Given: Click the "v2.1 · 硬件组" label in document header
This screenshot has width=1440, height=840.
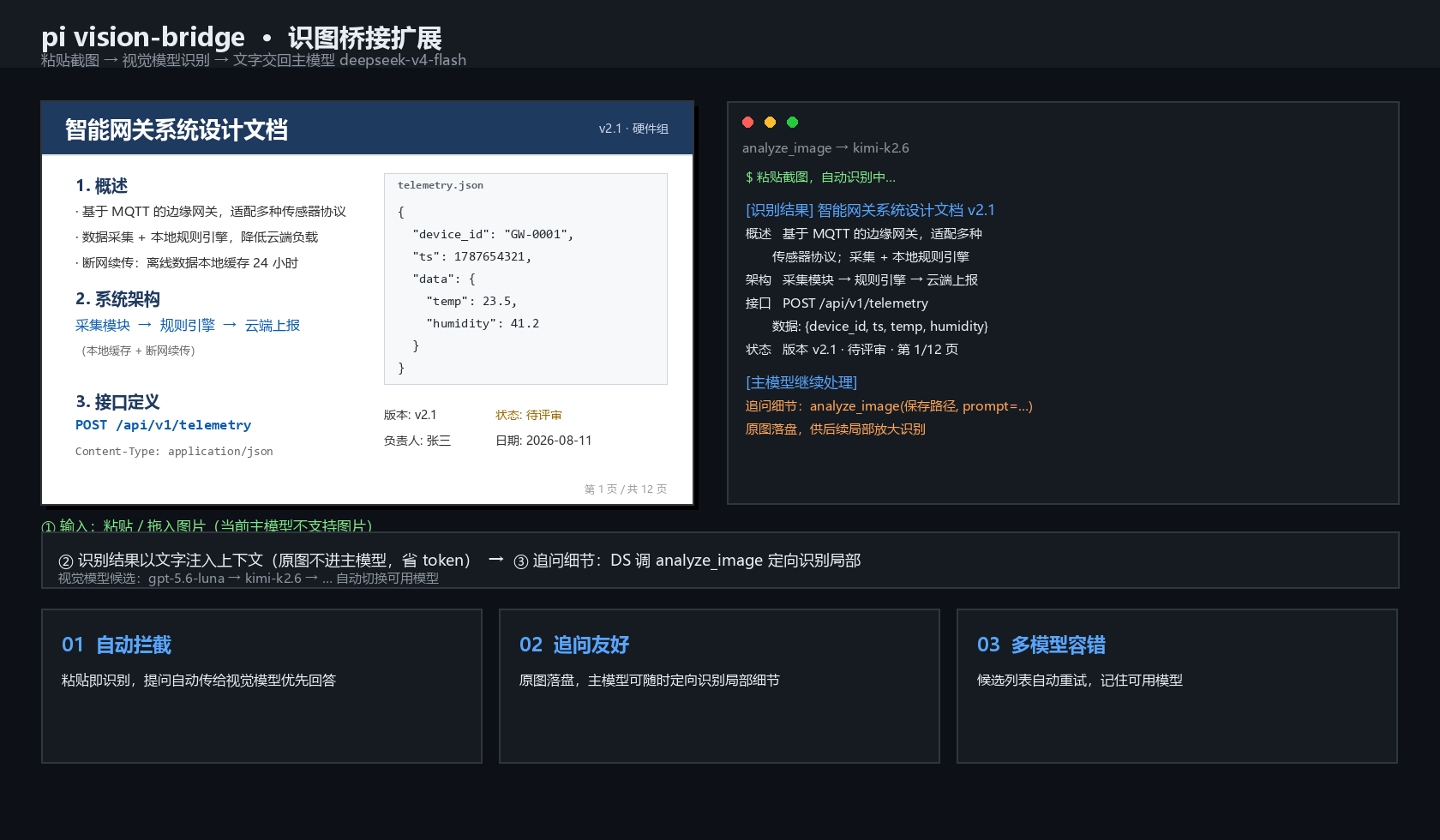Looking at the screenshot, I should 633,129.
